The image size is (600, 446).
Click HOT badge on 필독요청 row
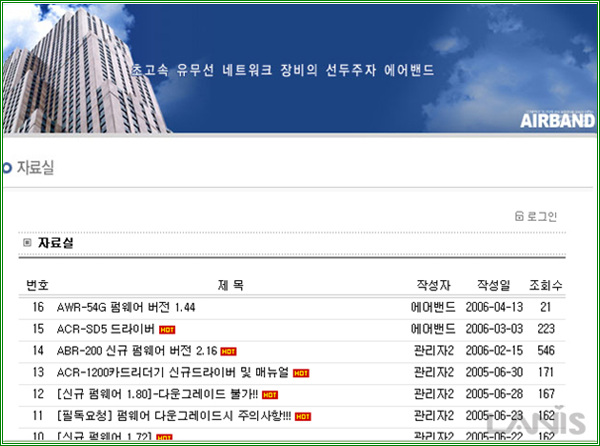(303, 417)
